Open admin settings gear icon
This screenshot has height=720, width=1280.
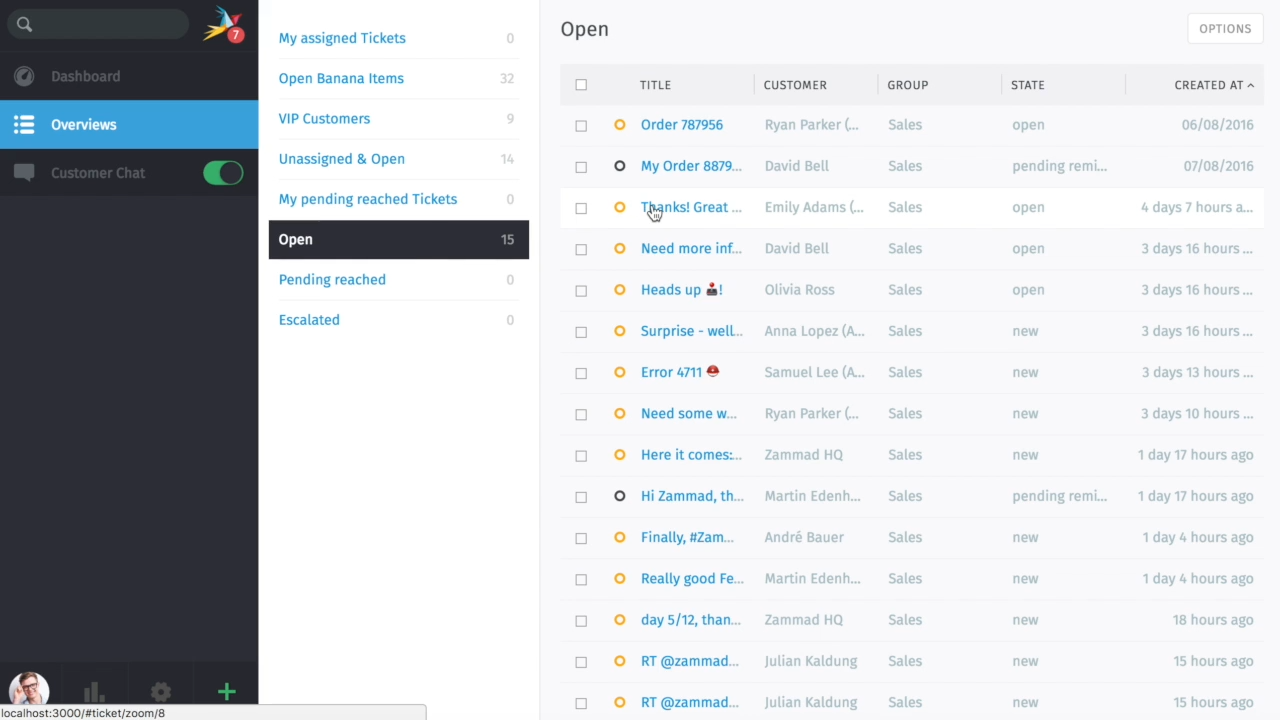coord(160,692)
